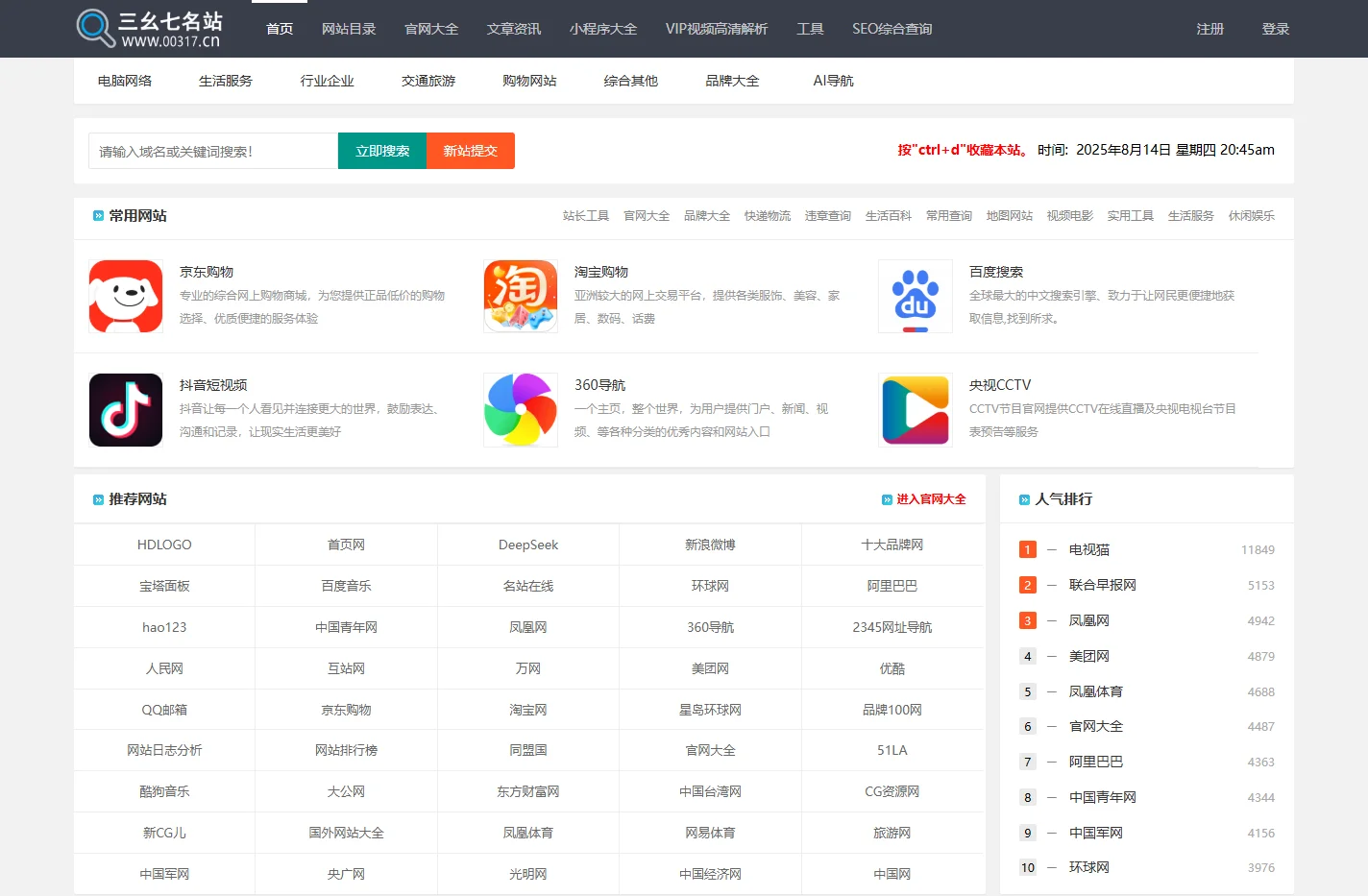The width and height of the screenshot is (1368, 896).
Task: Click the 立即搜索 button
Action: tap(382, 151)
